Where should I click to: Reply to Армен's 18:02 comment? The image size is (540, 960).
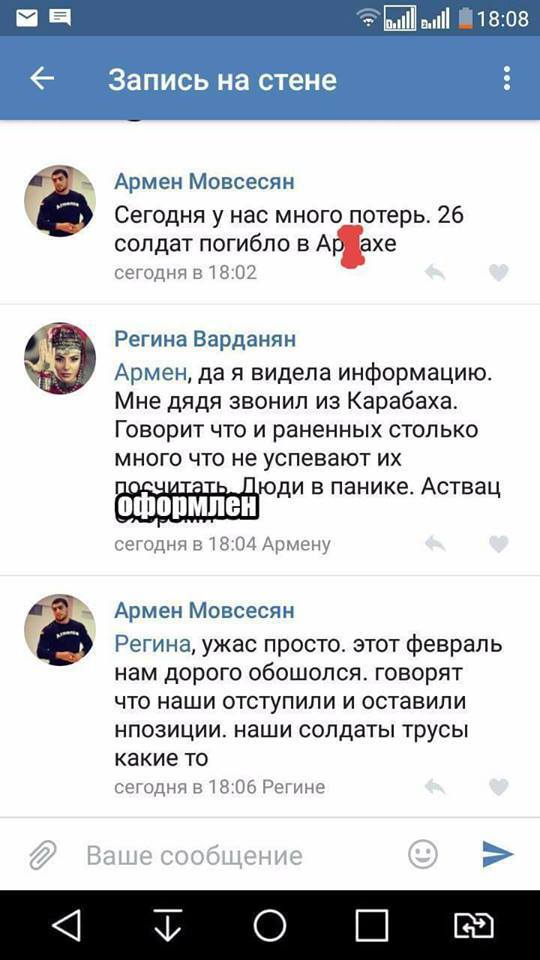[x=435, y=272]
